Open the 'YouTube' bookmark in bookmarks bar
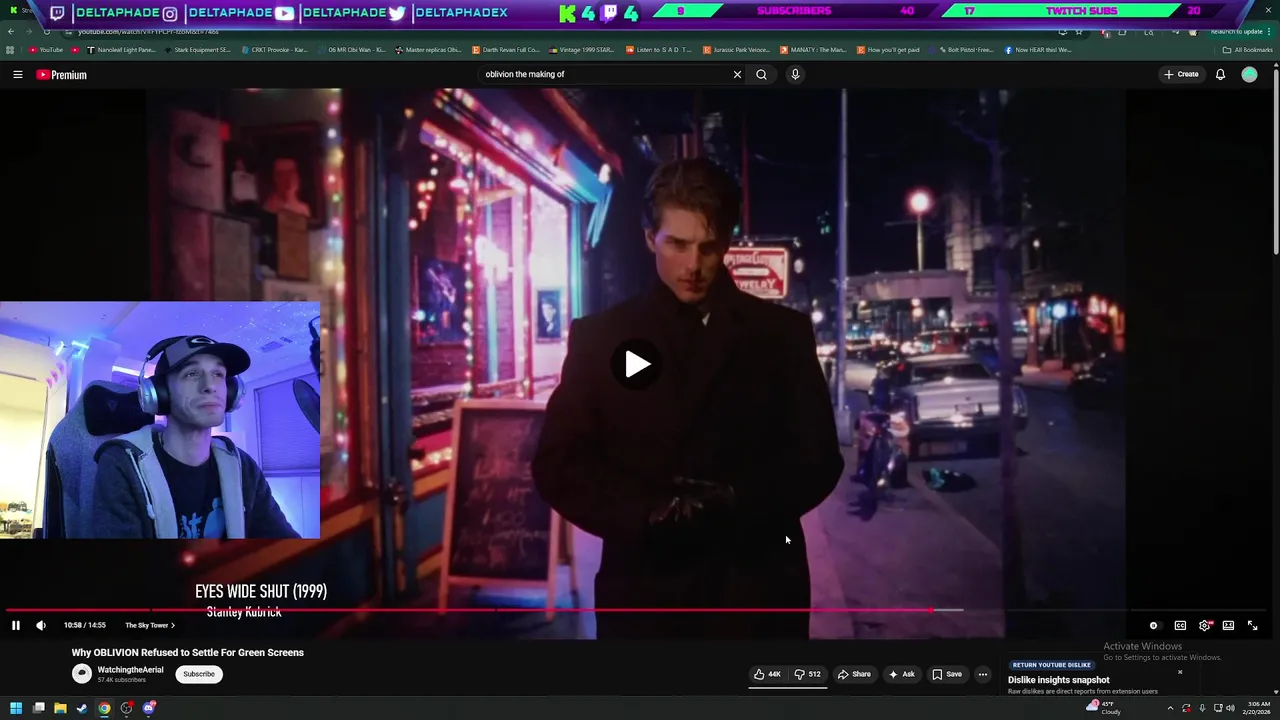Screen dimensions: 1280x720 point(46,50)
